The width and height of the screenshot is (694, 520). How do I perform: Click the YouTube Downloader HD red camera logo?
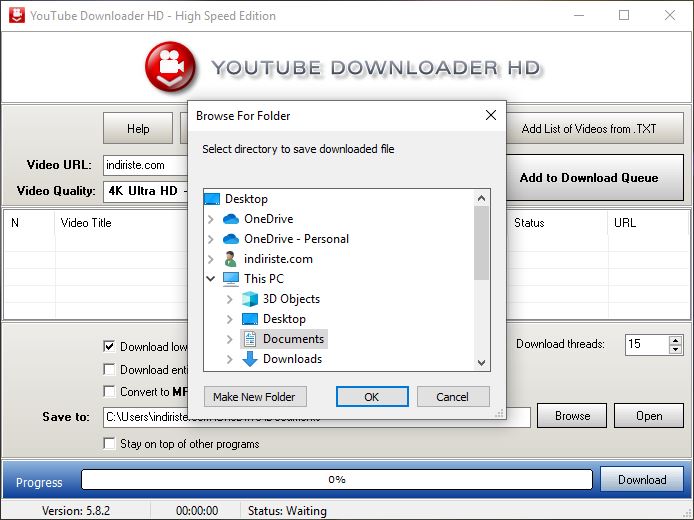pos(170,67)
